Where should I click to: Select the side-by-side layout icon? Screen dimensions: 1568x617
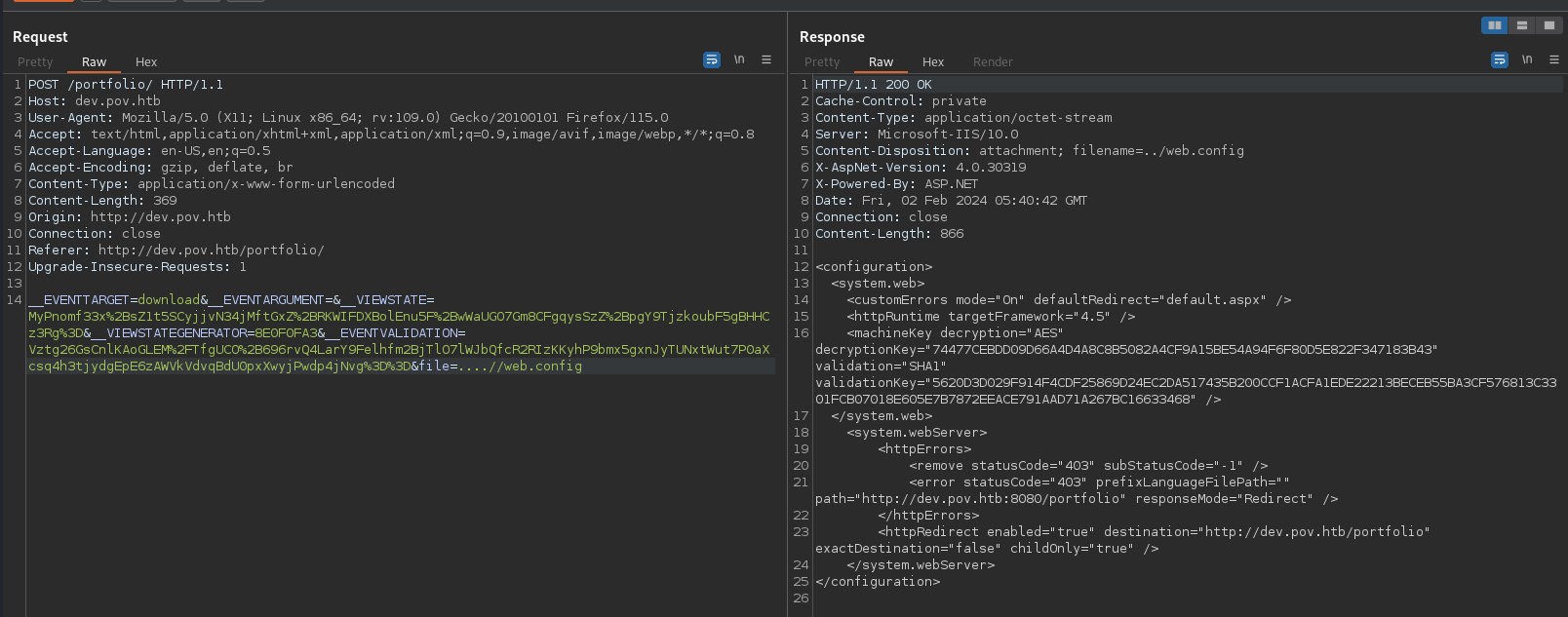(x=1495, y=25)
